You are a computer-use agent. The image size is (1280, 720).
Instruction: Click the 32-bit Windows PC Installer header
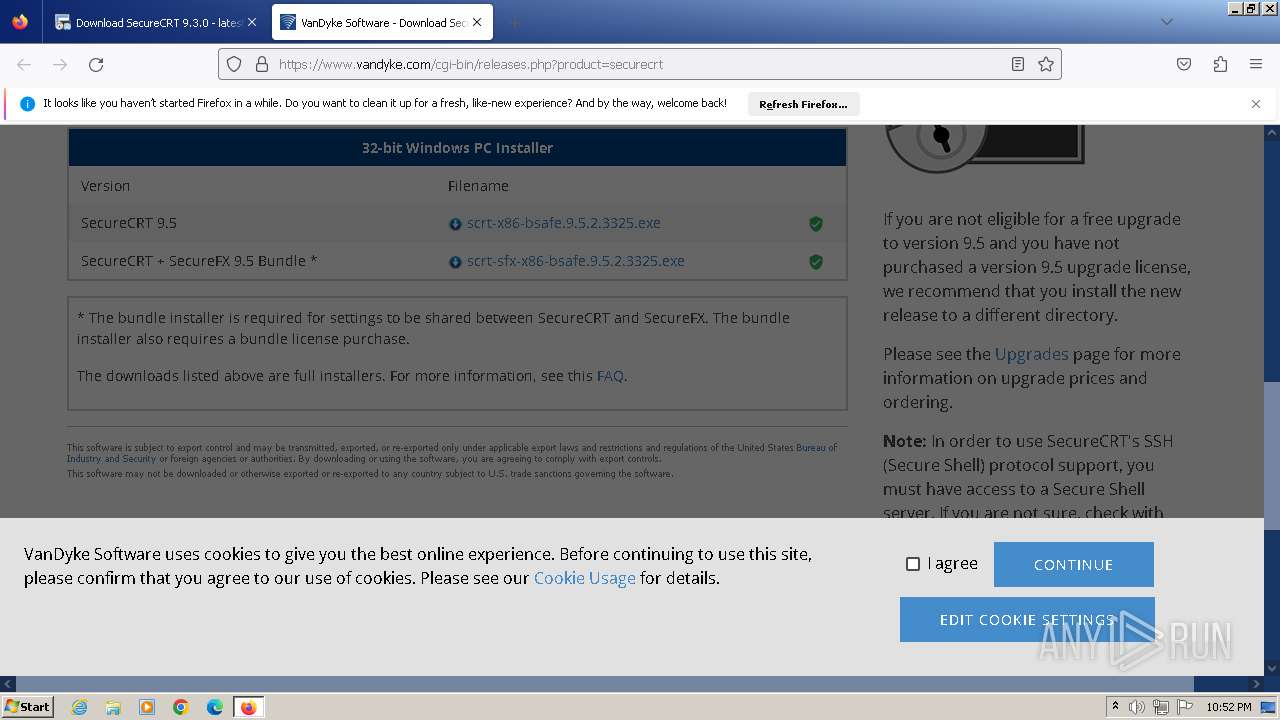pos(457,148)
